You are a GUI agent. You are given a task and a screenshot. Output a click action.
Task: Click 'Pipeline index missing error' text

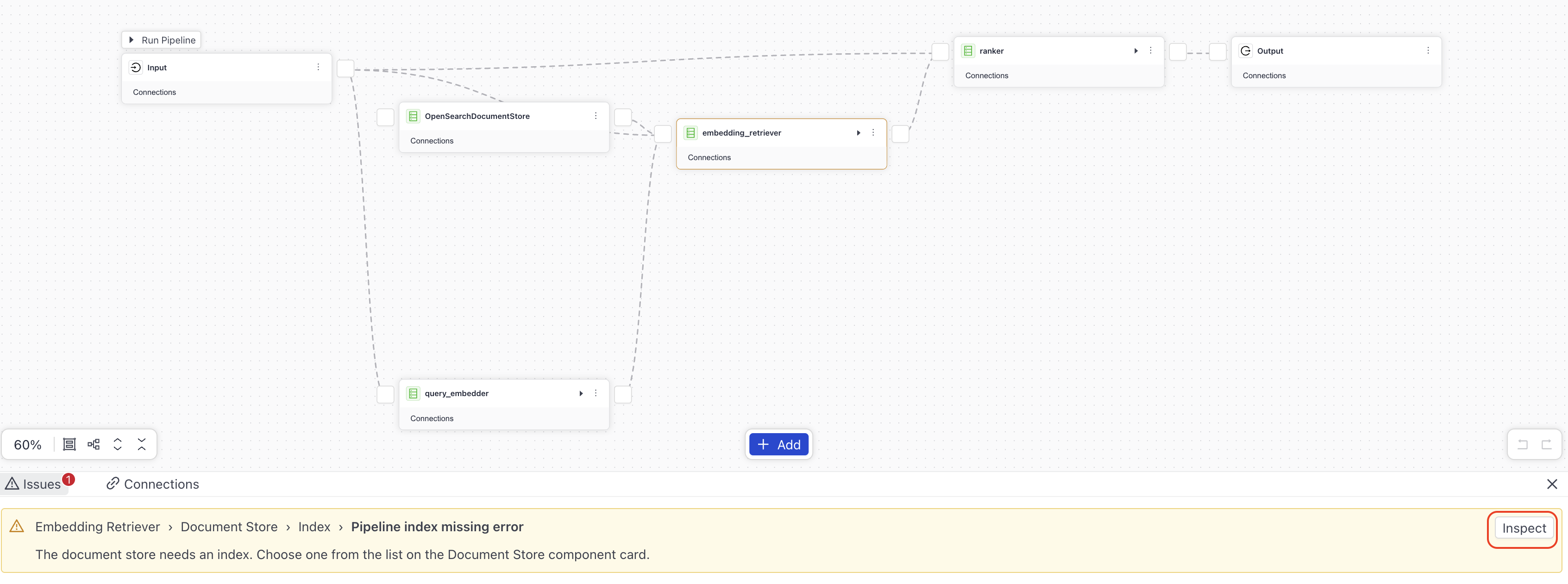click(x=437, y=527)
